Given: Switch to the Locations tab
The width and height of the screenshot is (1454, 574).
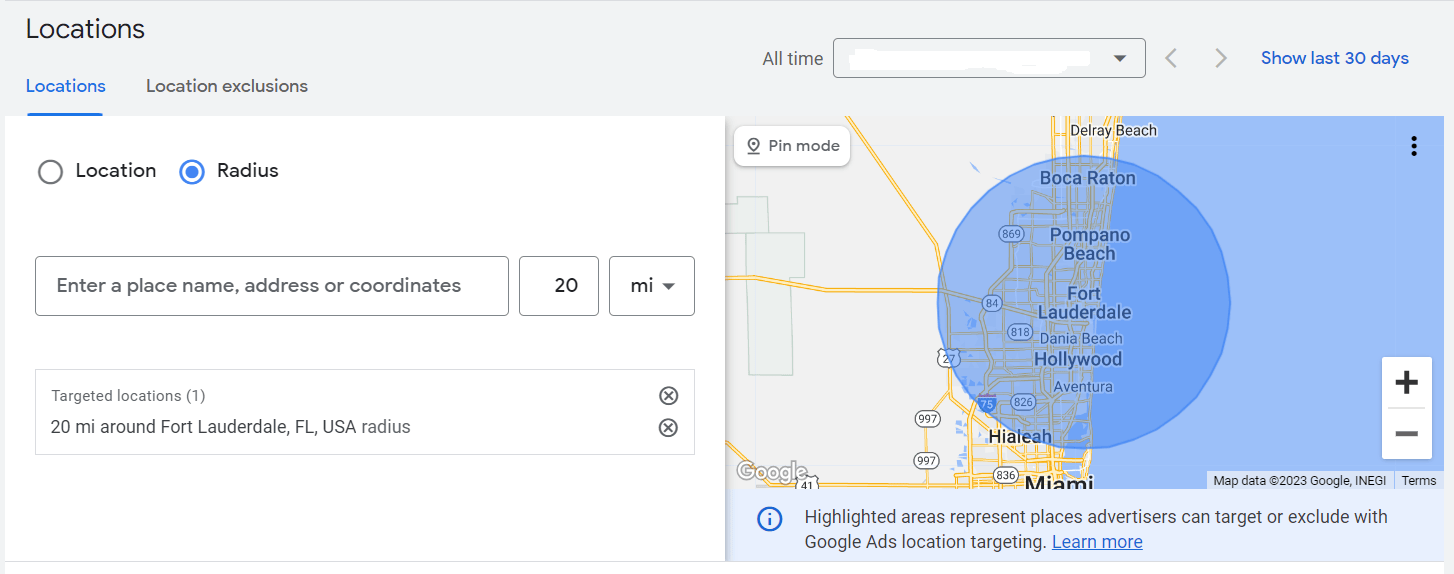Looking at the screenshot, I should [x=65, y=86].
